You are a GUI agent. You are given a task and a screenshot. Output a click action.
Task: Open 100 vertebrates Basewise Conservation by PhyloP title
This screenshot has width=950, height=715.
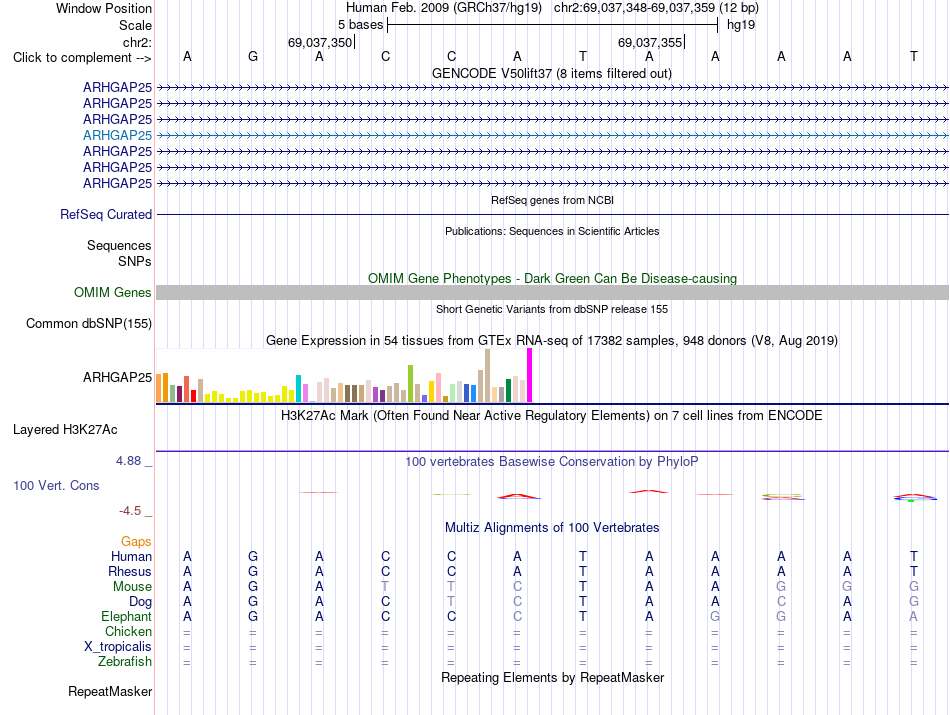pyautogui.click(x=552, y=462)
